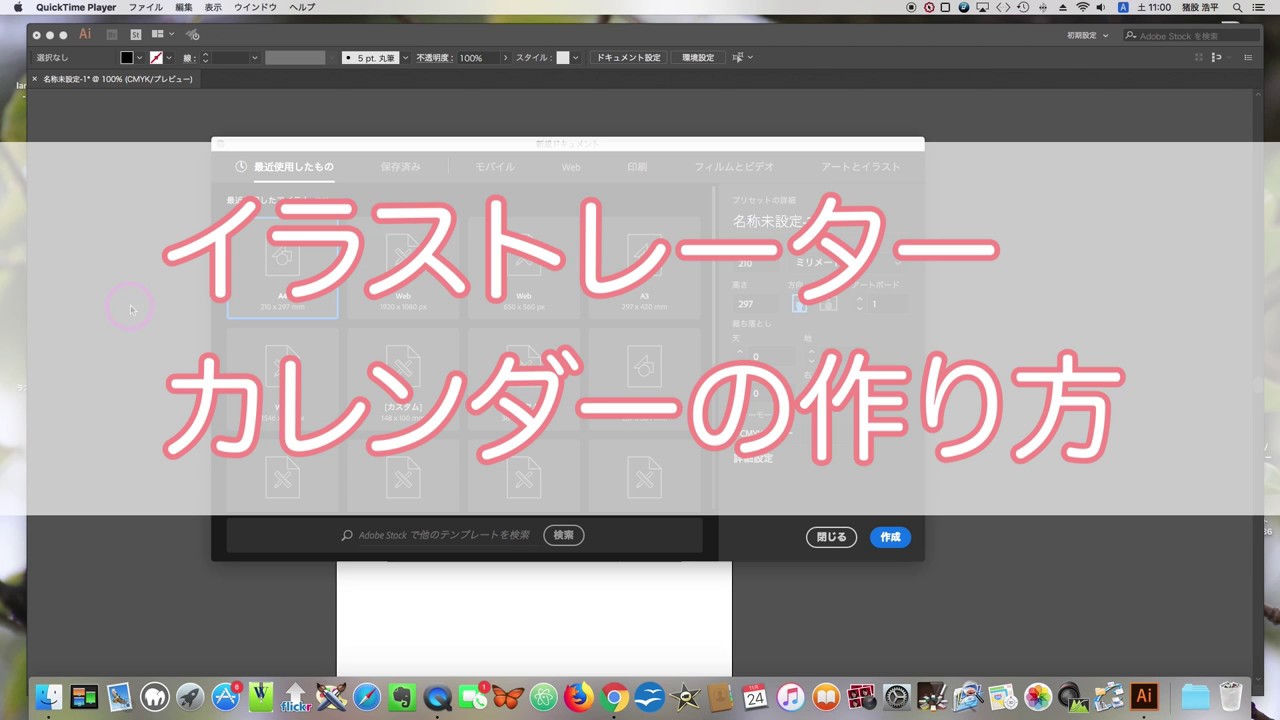Select the 名称未設定-1* document tab
1280x720 pixels.
coord(118,79)
